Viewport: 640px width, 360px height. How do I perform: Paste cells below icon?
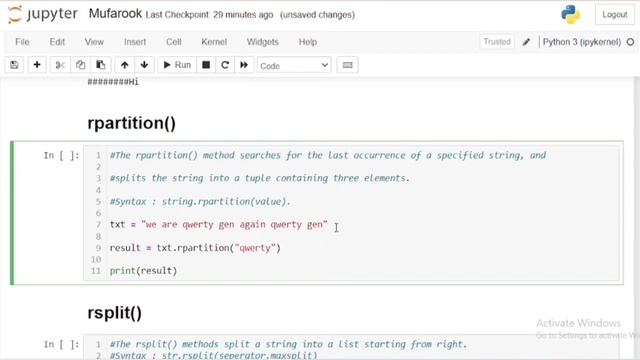click(x=100, y=65)
